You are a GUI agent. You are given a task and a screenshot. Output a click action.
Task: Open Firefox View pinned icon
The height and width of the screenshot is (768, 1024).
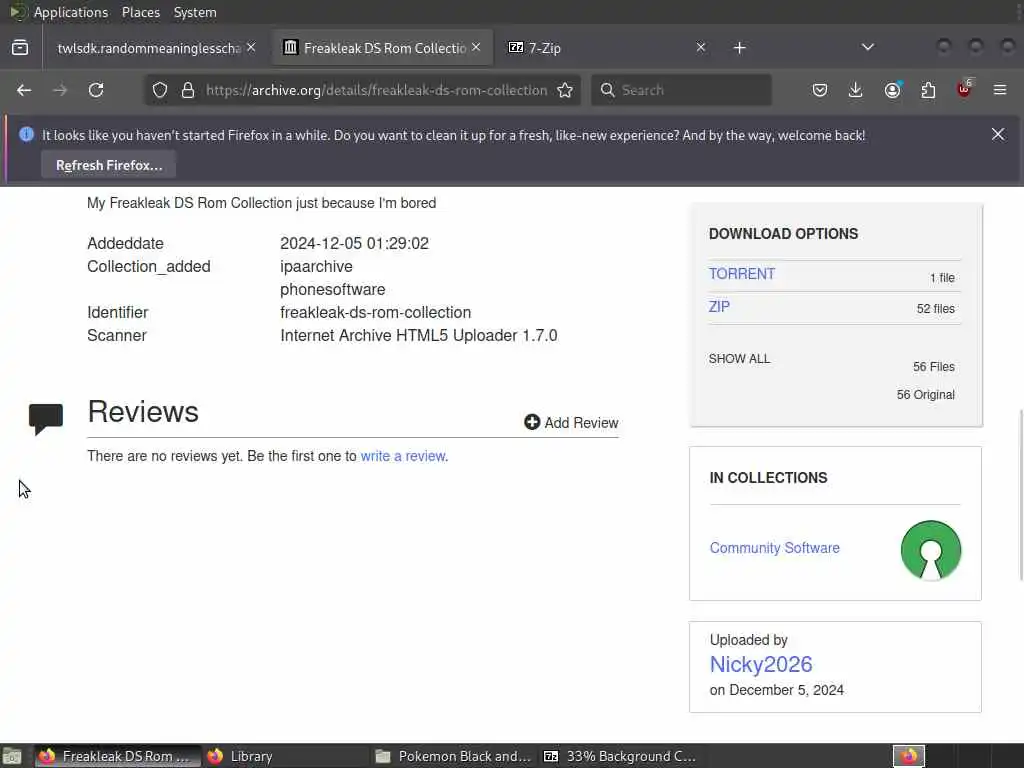click(x=20, y=48)
